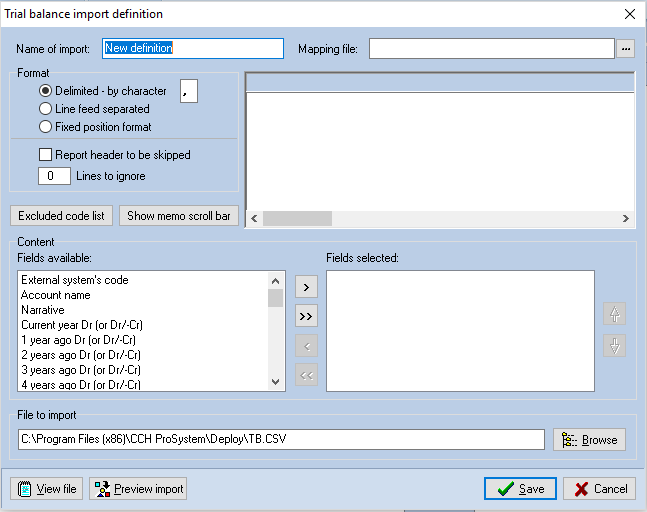647x512 pixels.
Task: Click the empty Fields selected list box
Action: (x=460, y=331)
